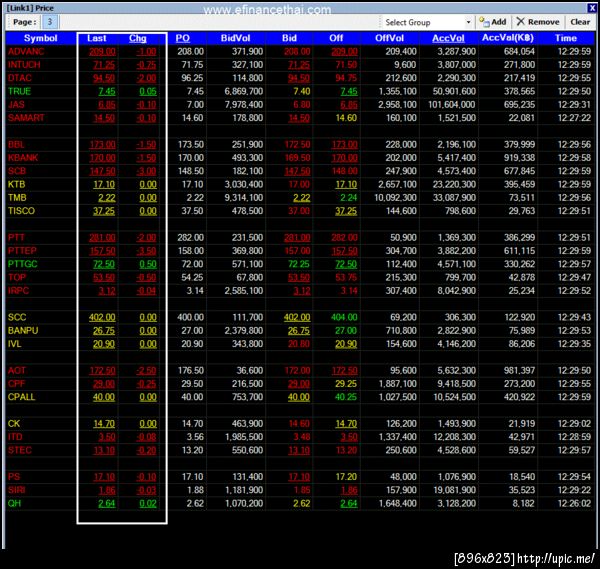This screenshot has height=569, width=600.
Task: Select the PS symbol
Action: click(14, 477)
